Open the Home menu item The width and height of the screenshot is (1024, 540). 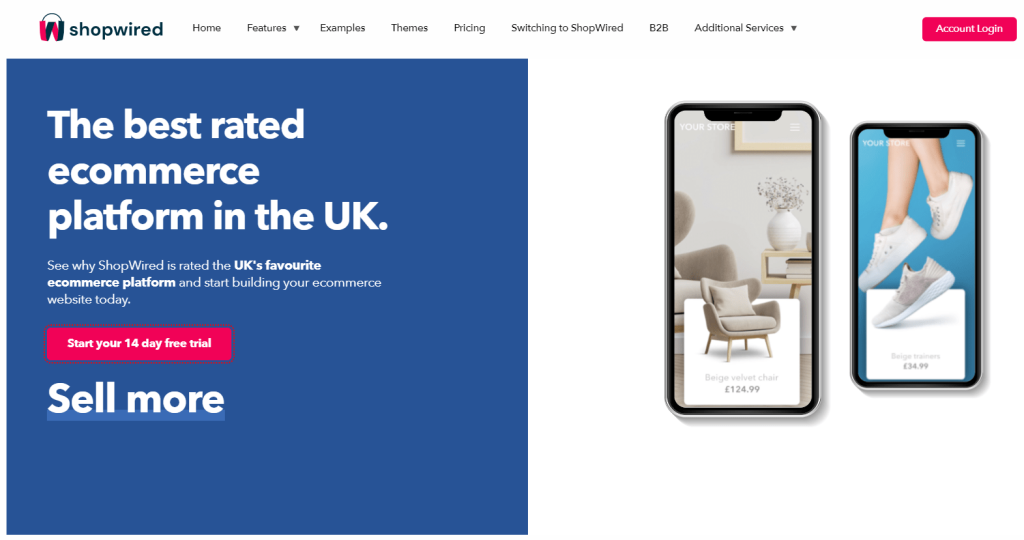pyautogui.click(x=206, y=27)
